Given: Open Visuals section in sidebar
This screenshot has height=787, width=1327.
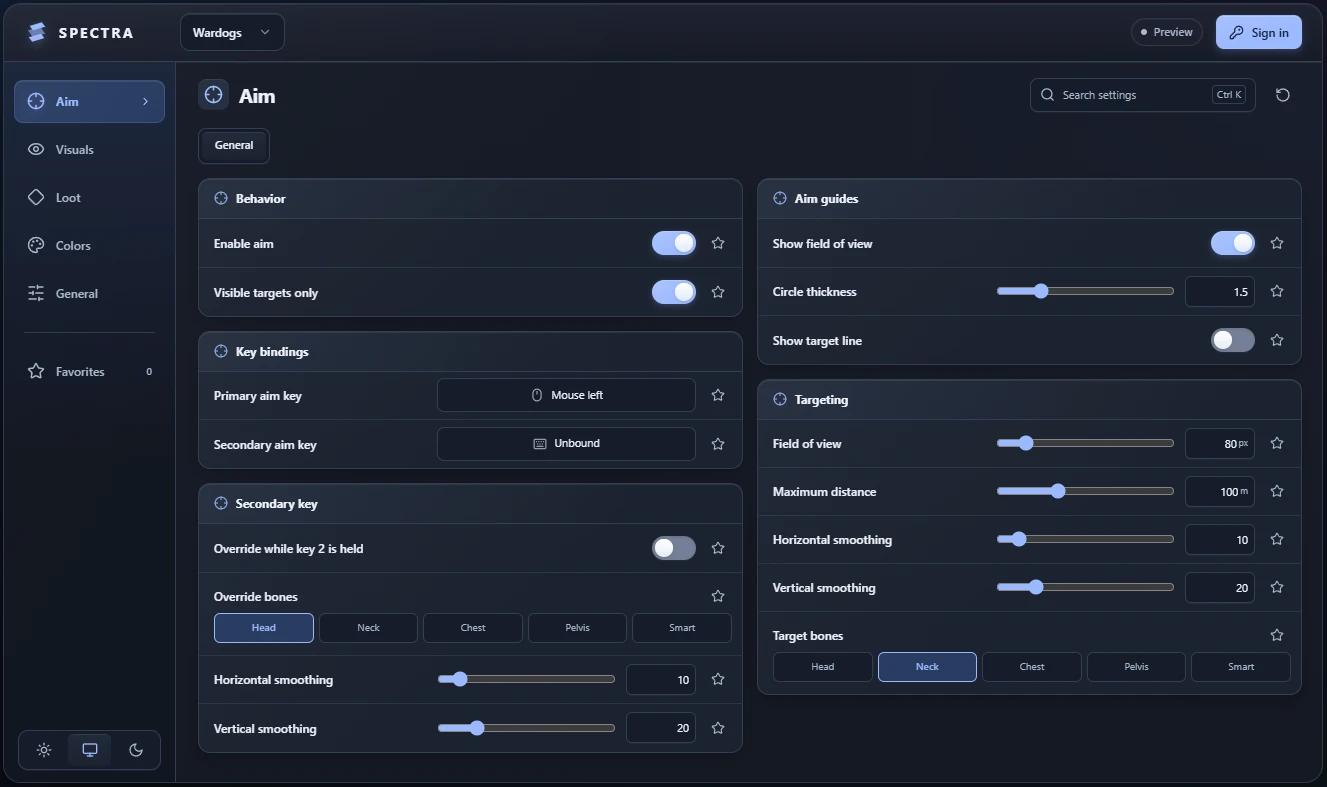Looking at the screenshot, I should coord(89,150).
